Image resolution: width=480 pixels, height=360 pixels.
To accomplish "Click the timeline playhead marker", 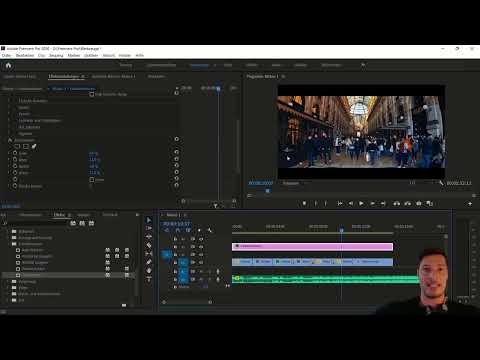I will point(341,230).
